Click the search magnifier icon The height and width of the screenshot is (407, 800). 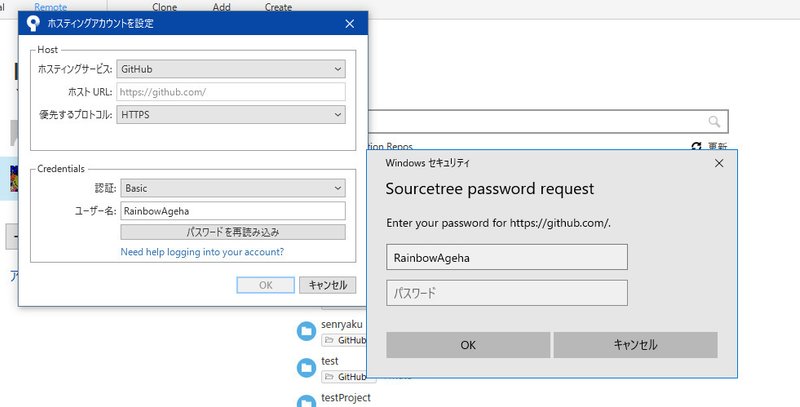click(x=714, y=121)
